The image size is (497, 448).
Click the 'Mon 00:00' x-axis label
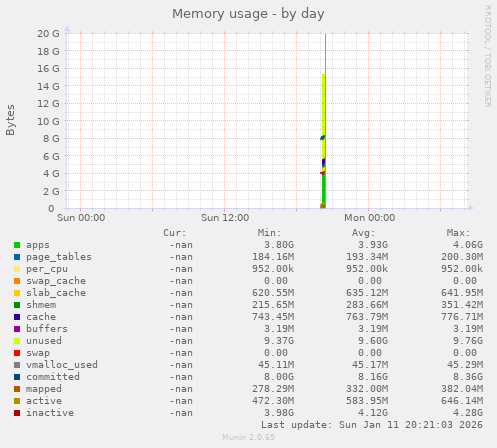click(369, 218)
